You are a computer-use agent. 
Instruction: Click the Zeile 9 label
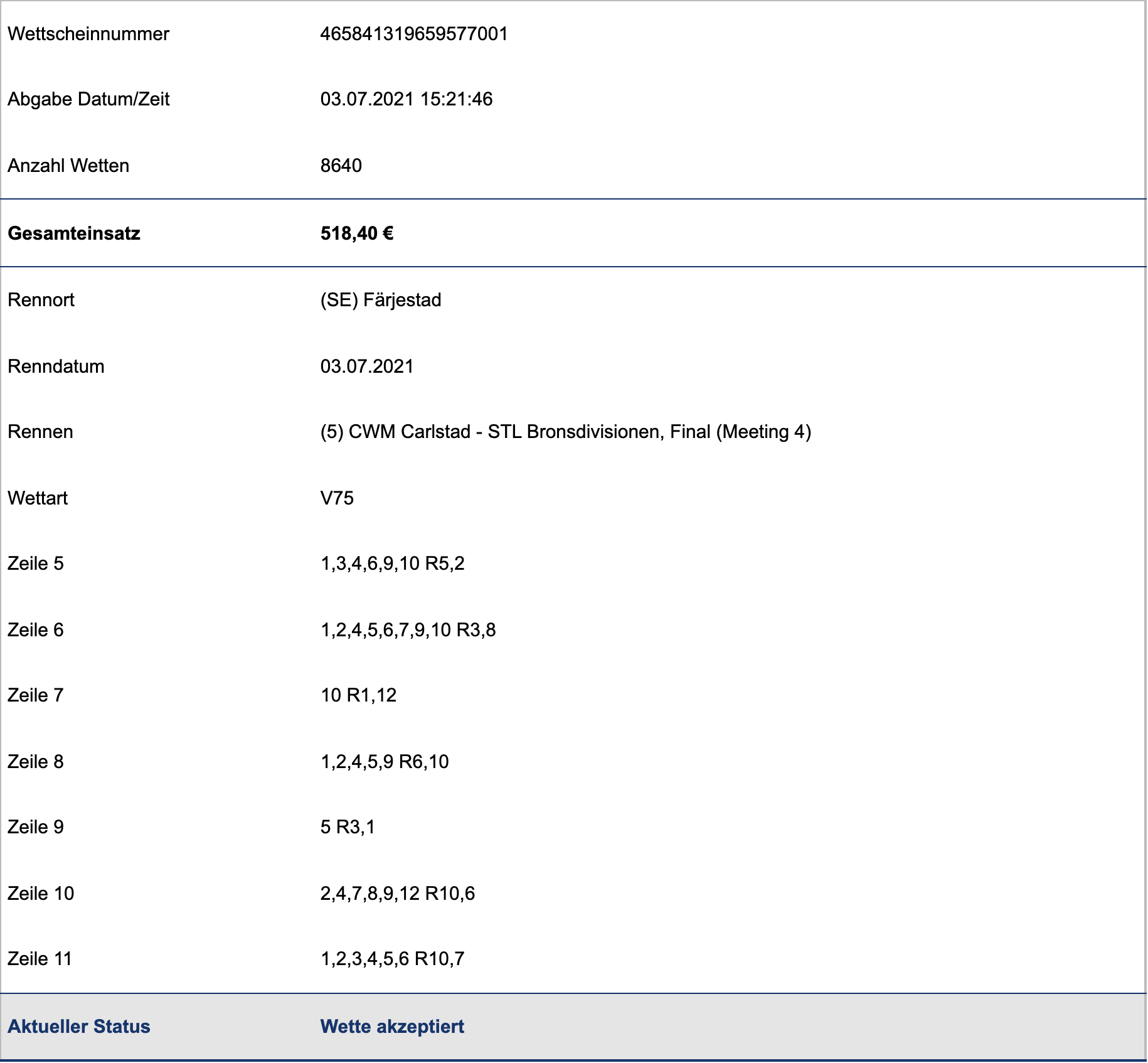(36, 827)
